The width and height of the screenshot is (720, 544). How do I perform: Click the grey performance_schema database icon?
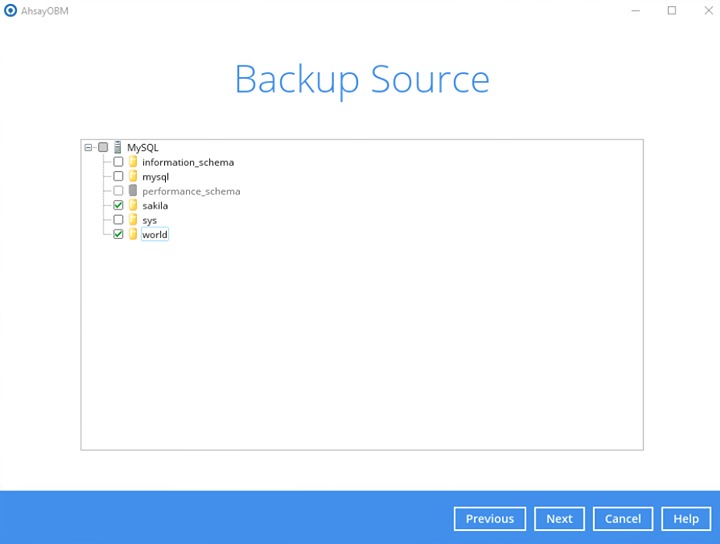[133, 191]
